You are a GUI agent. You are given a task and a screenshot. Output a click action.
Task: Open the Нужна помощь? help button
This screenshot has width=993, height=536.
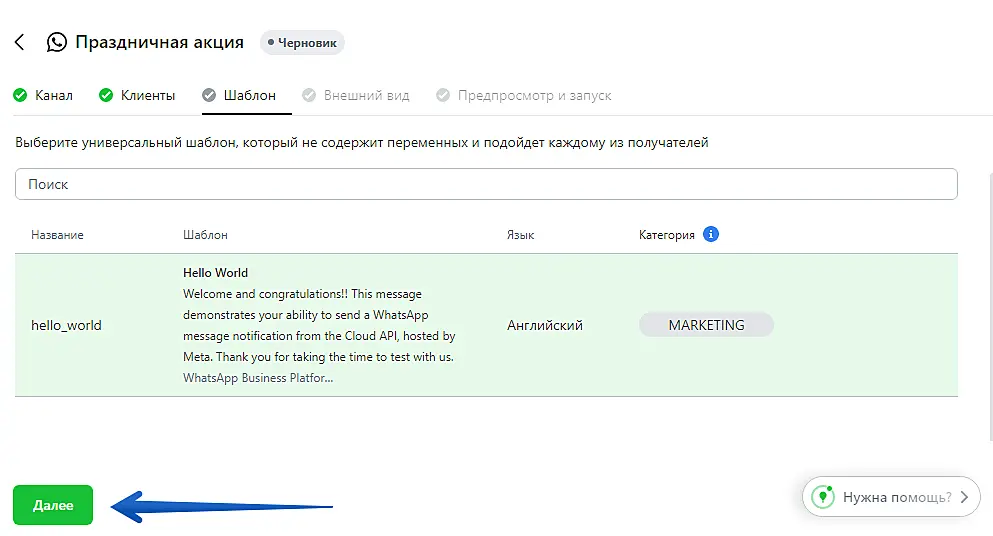point(895,496)
